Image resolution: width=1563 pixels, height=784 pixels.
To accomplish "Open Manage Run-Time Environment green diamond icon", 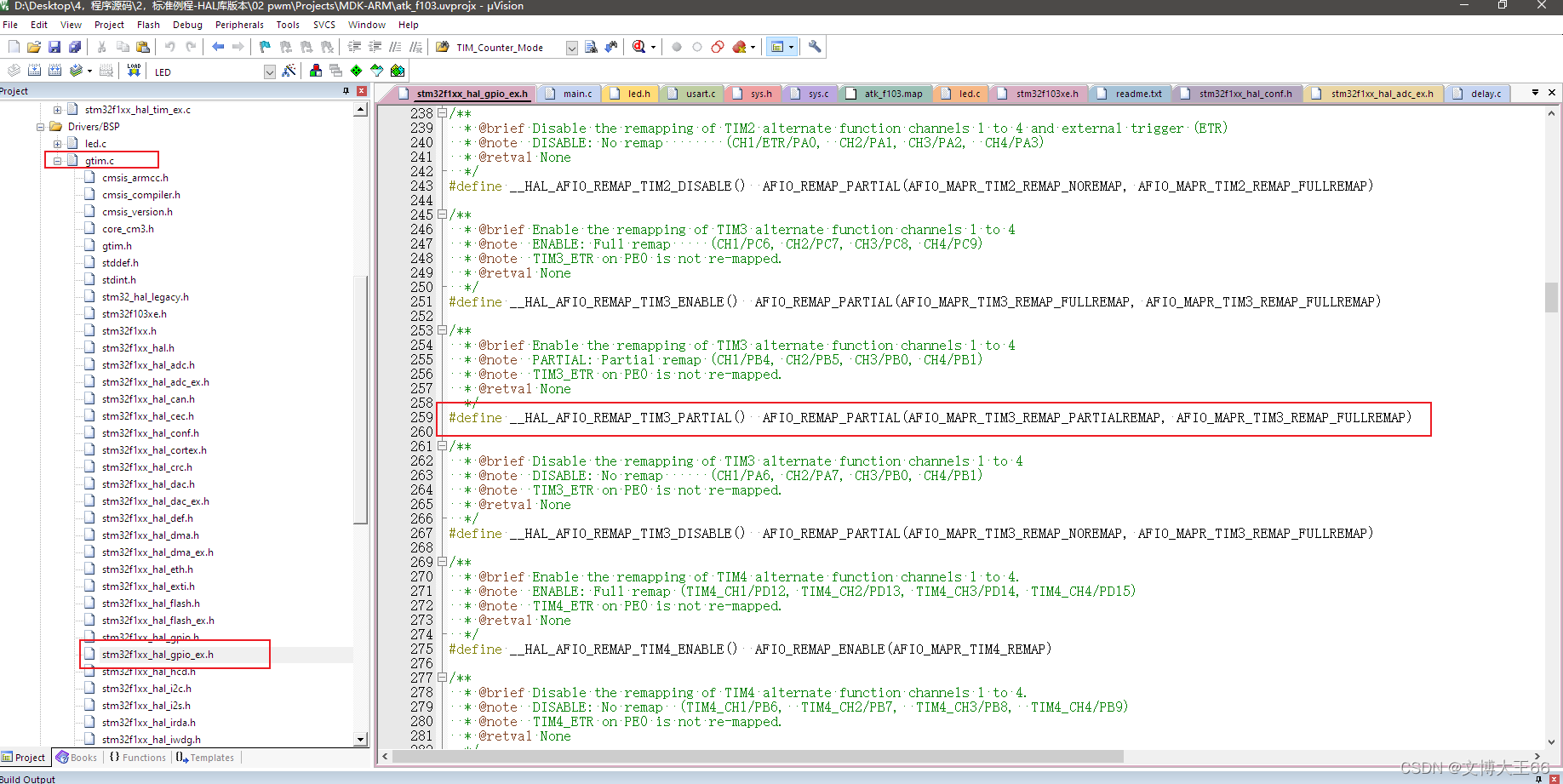I will [x=357, y=71].
